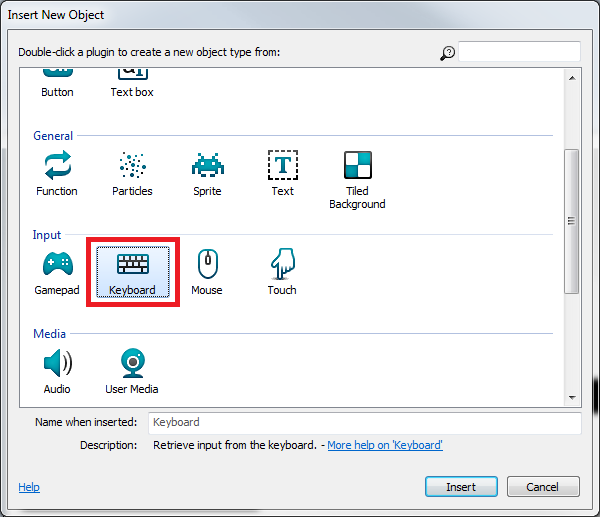Click the plugin search field
The width and height of the screenshot is (600, 517).
(519, 51)
